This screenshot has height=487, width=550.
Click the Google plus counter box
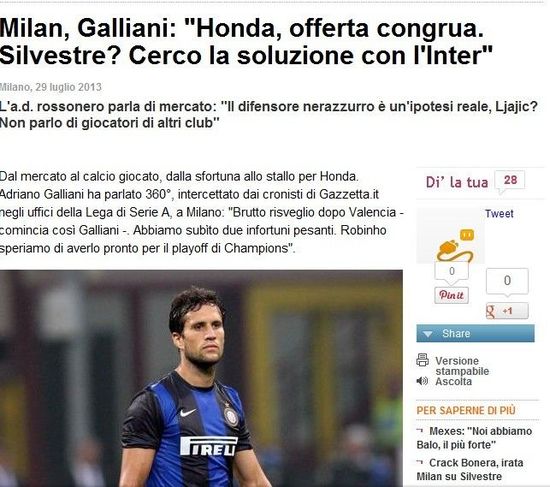[507, 281]
